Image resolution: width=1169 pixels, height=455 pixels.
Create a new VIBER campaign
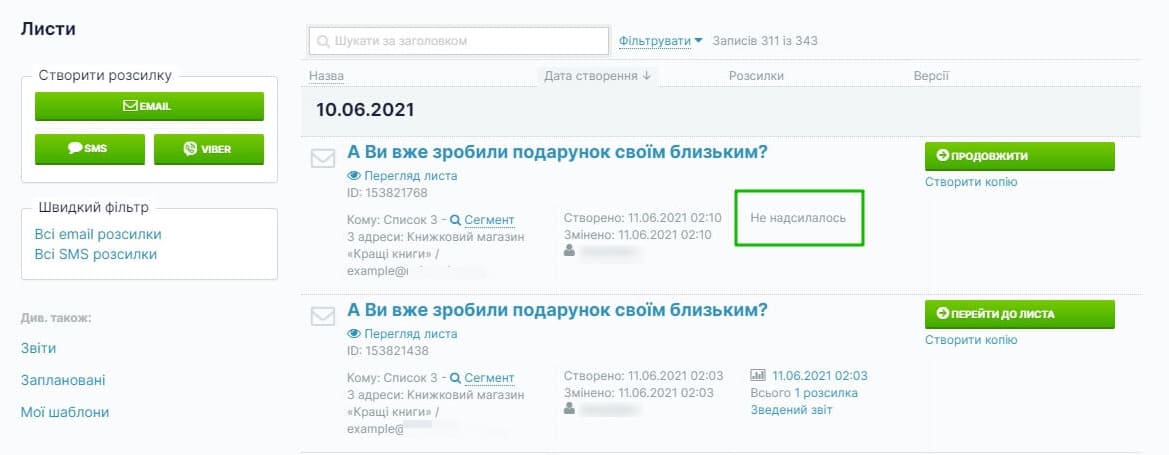coord(209,148)
